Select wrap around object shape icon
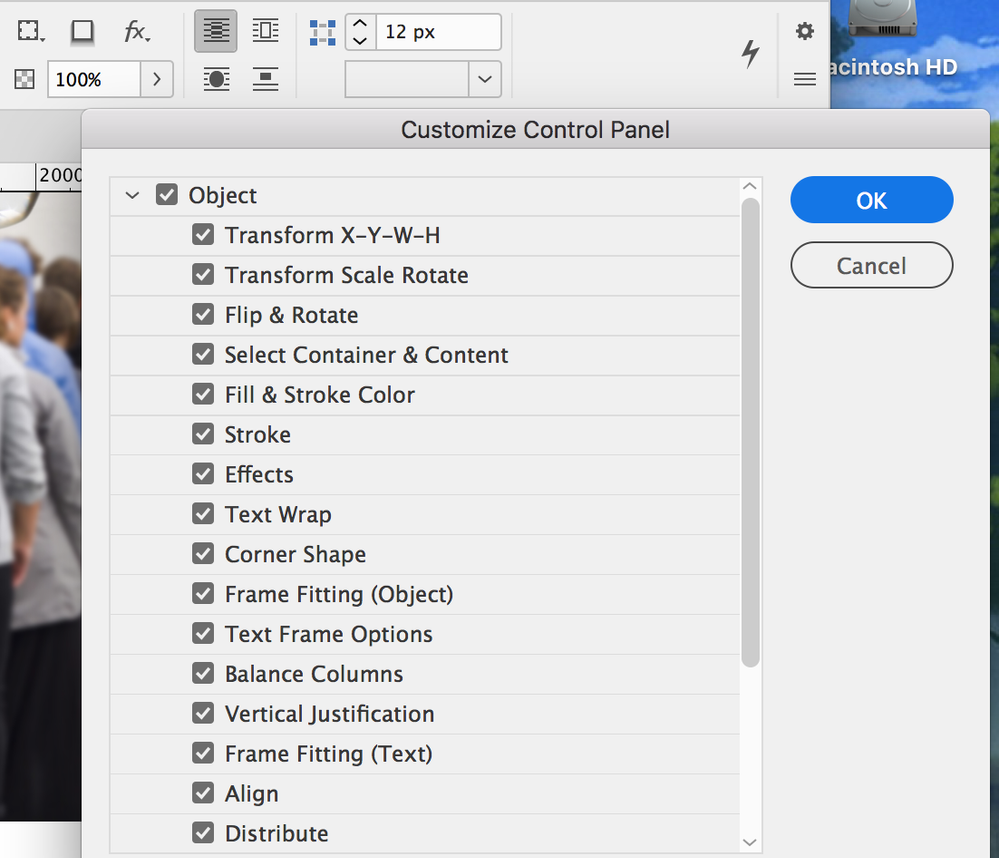The image size is (999, 858). [x=216, y=79]
